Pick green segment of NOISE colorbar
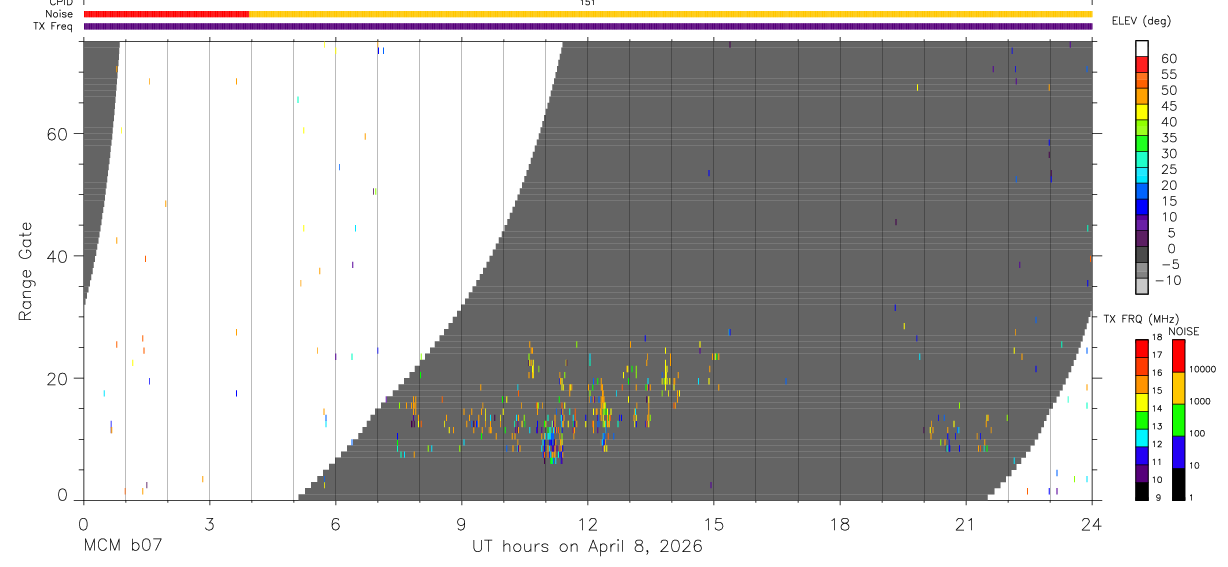Image resolution: width=1228 pixels, height=567 pixels. [x=1179, y=419]
